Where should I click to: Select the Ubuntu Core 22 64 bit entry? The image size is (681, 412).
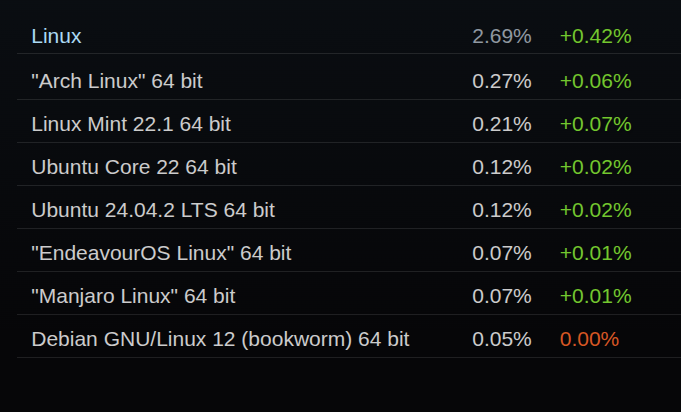tap(134, 167)
